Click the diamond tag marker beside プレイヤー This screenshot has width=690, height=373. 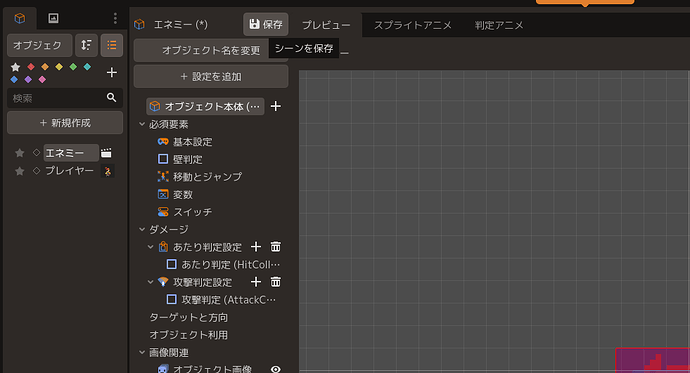(37, 171)
